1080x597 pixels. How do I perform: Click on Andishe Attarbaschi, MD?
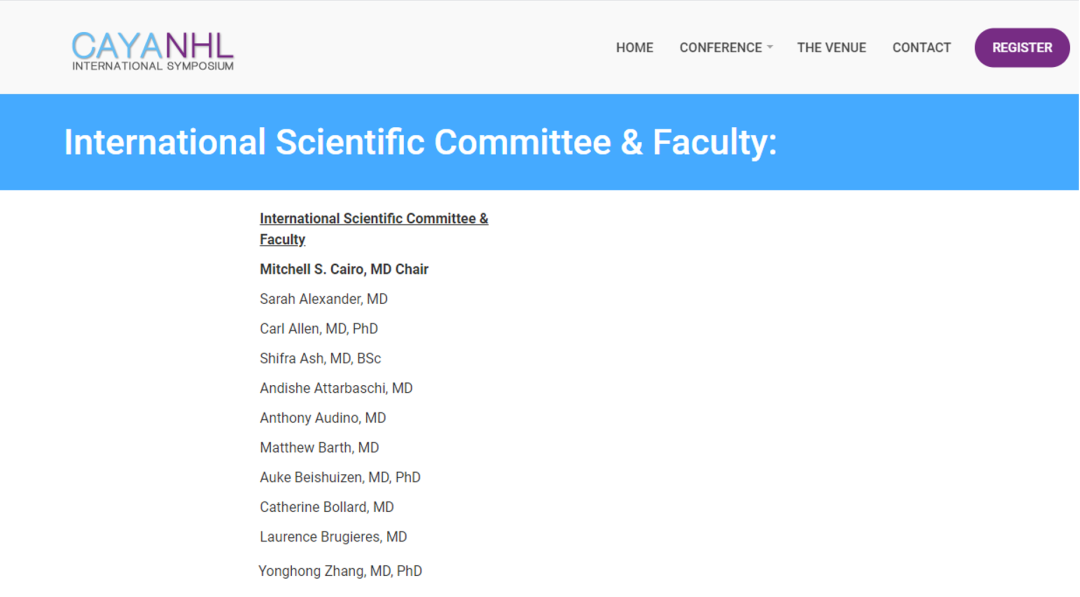tap(336, 388)
